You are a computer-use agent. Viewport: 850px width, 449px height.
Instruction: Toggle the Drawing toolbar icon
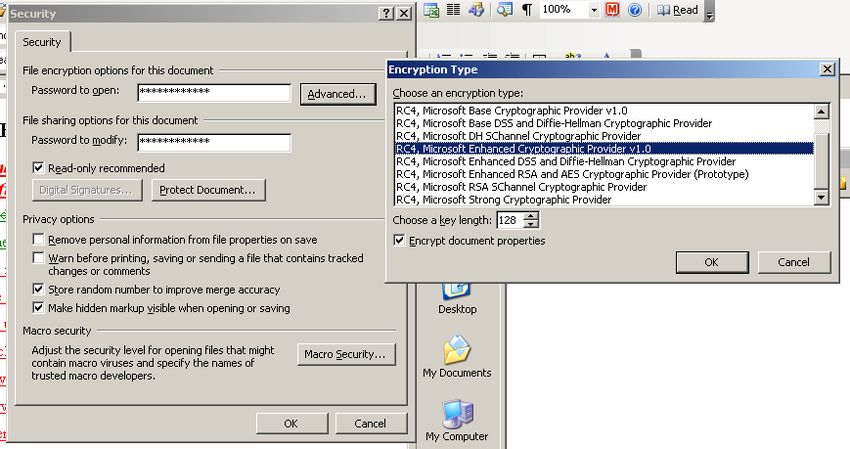coord(476,10)
